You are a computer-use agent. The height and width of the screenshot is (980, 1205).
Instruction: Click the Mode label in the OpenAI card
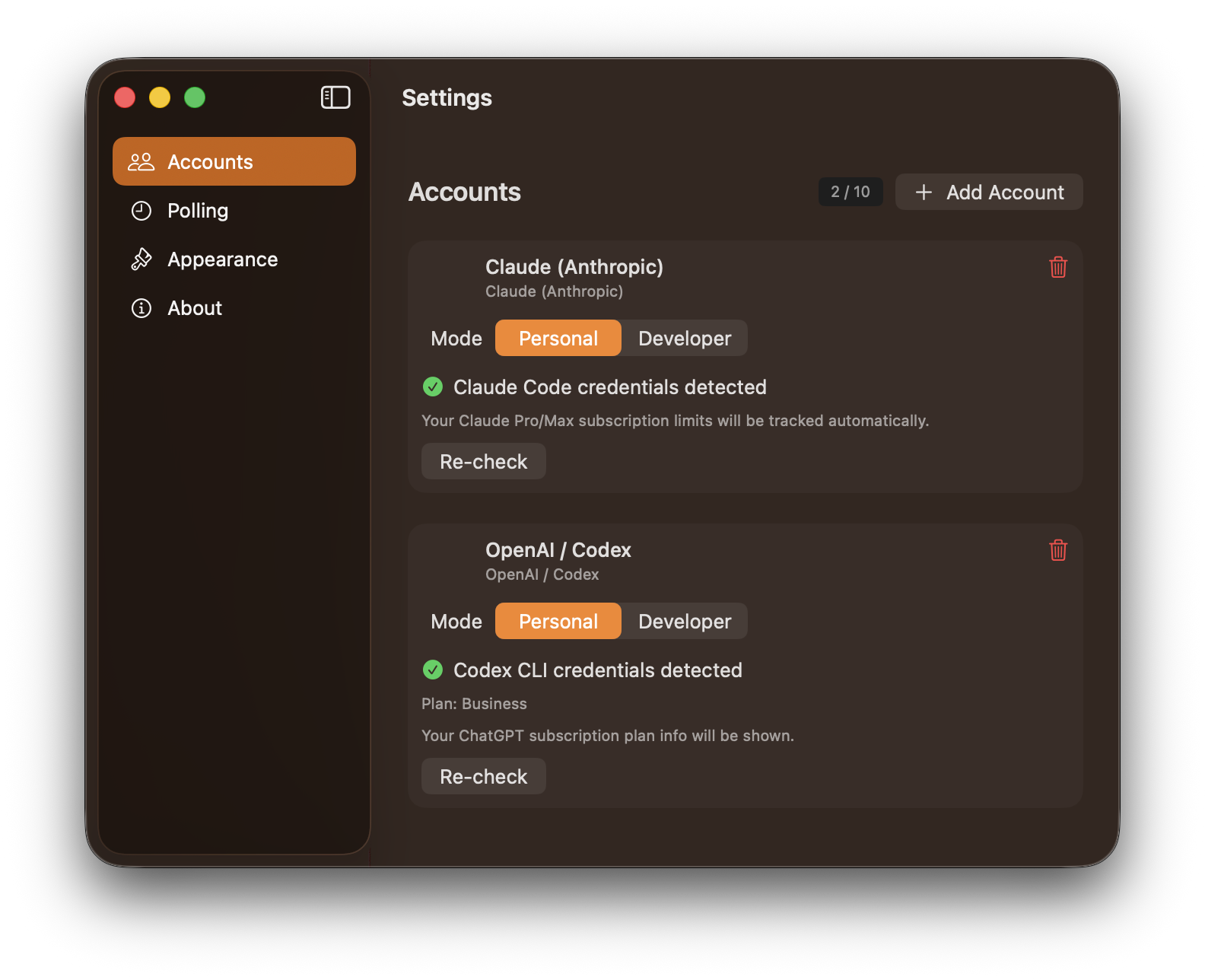click(x=456, y=622)
